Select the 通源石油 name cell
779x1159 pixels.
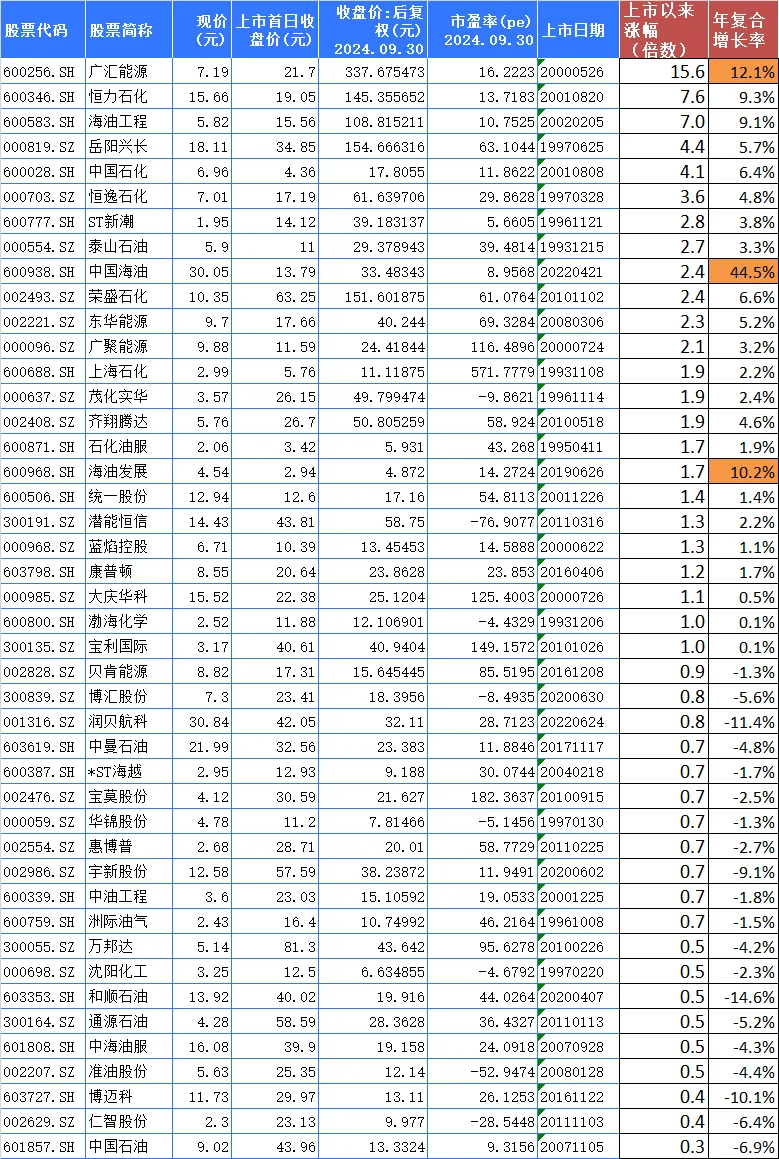129,1022
